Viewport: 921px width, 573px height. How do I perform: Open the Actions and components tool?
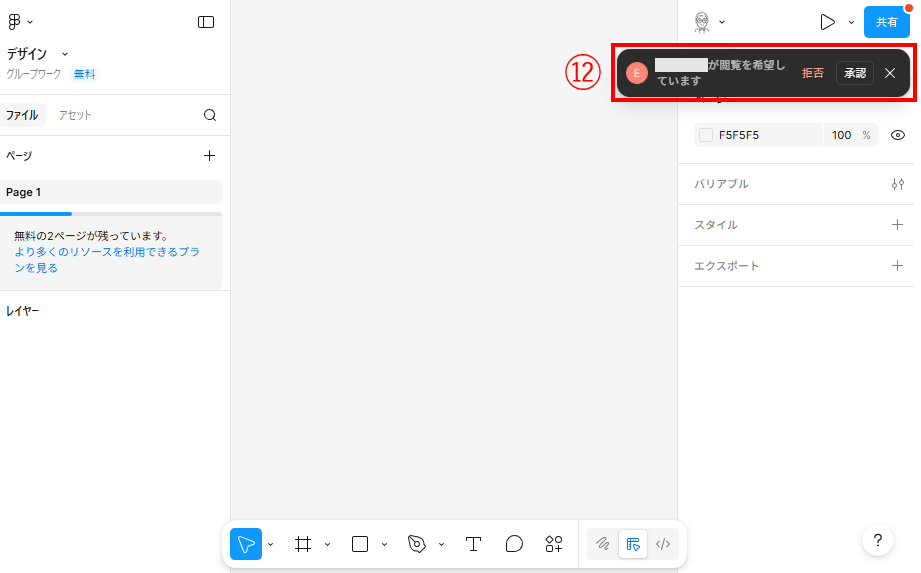(554, 544)
